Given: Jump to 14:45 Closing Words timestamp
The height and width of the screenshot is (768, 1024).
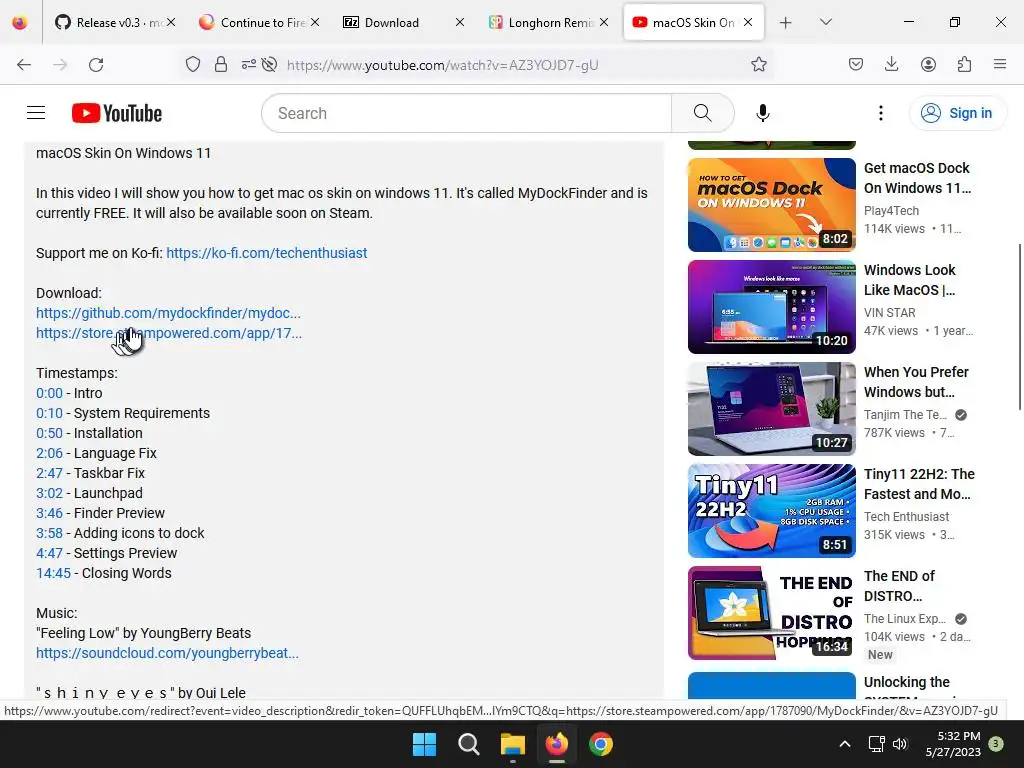Looking at the screenshot, I should tap(54, 573).
